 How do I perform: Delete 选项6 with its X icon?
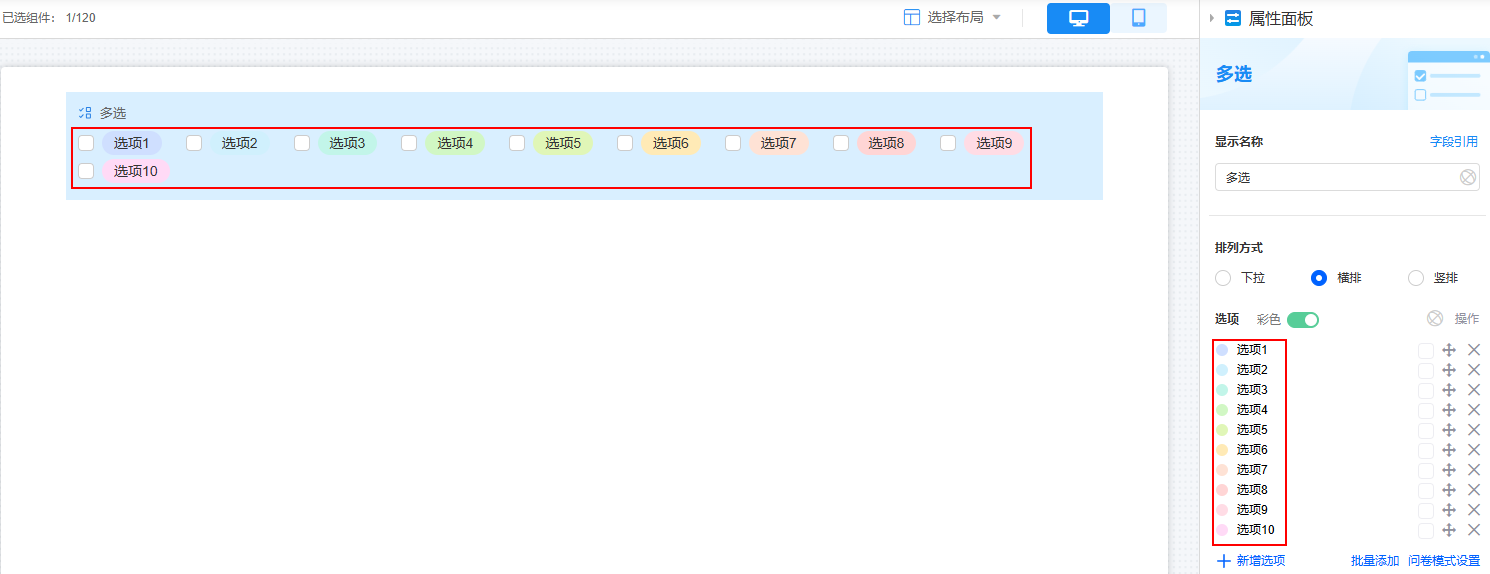[1473, 450]
